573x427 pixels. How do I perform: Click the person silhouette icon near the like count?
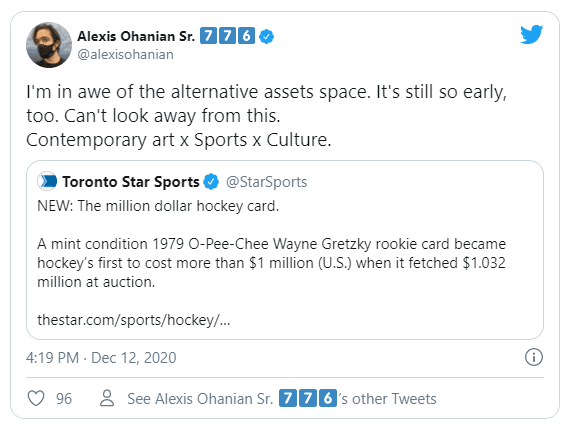[x=107, y=398]
